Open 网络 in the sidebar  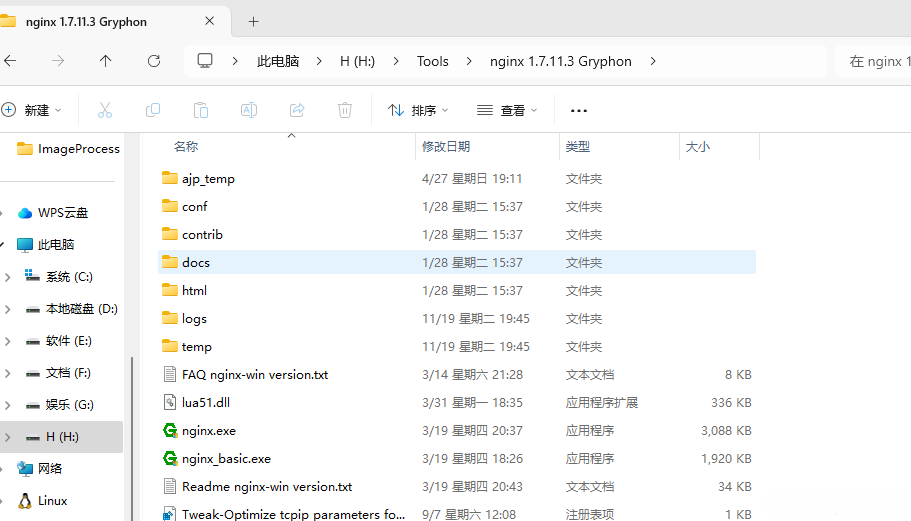coord(40,468)
